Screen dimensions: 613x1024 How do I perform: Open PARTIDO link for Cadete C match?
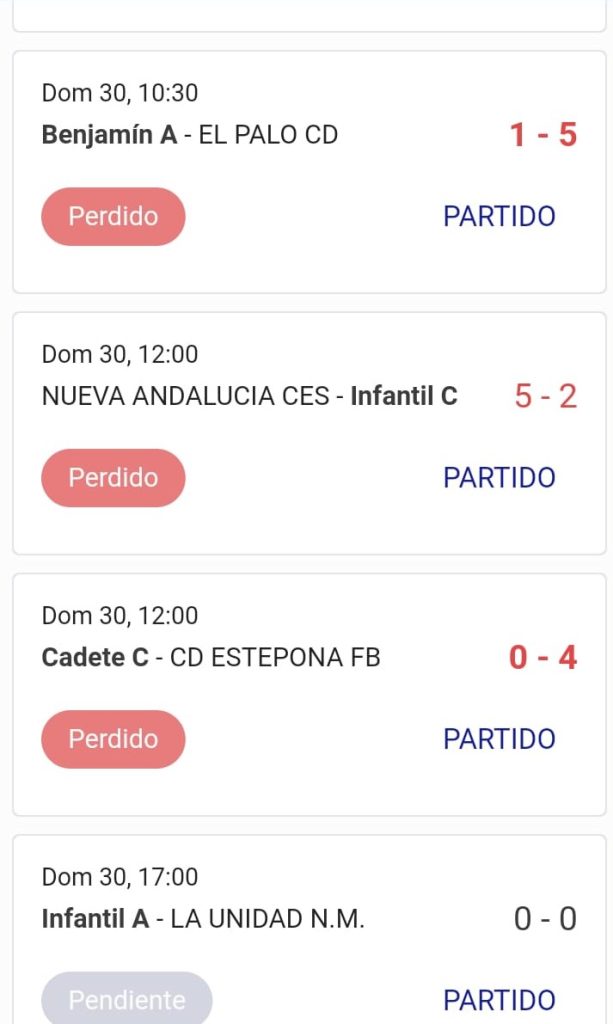[499, 739]
